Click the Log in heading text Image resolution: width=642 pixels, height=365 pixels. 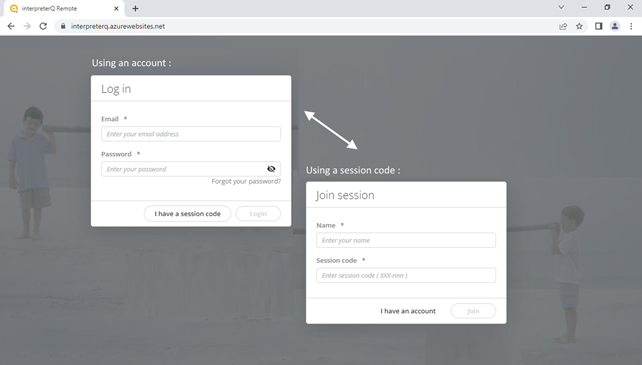click(x=116, y=89)
